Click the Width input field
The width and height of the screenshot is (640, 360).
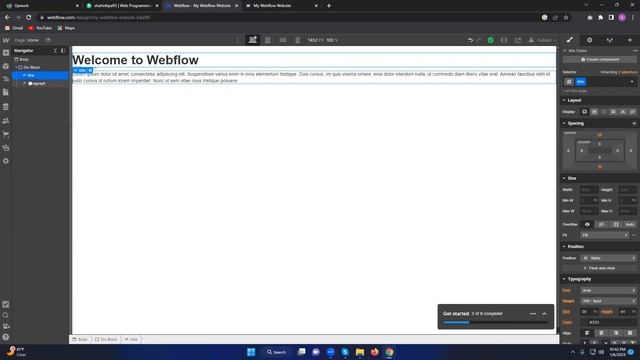pyautogui.click(x=589, y=190)
